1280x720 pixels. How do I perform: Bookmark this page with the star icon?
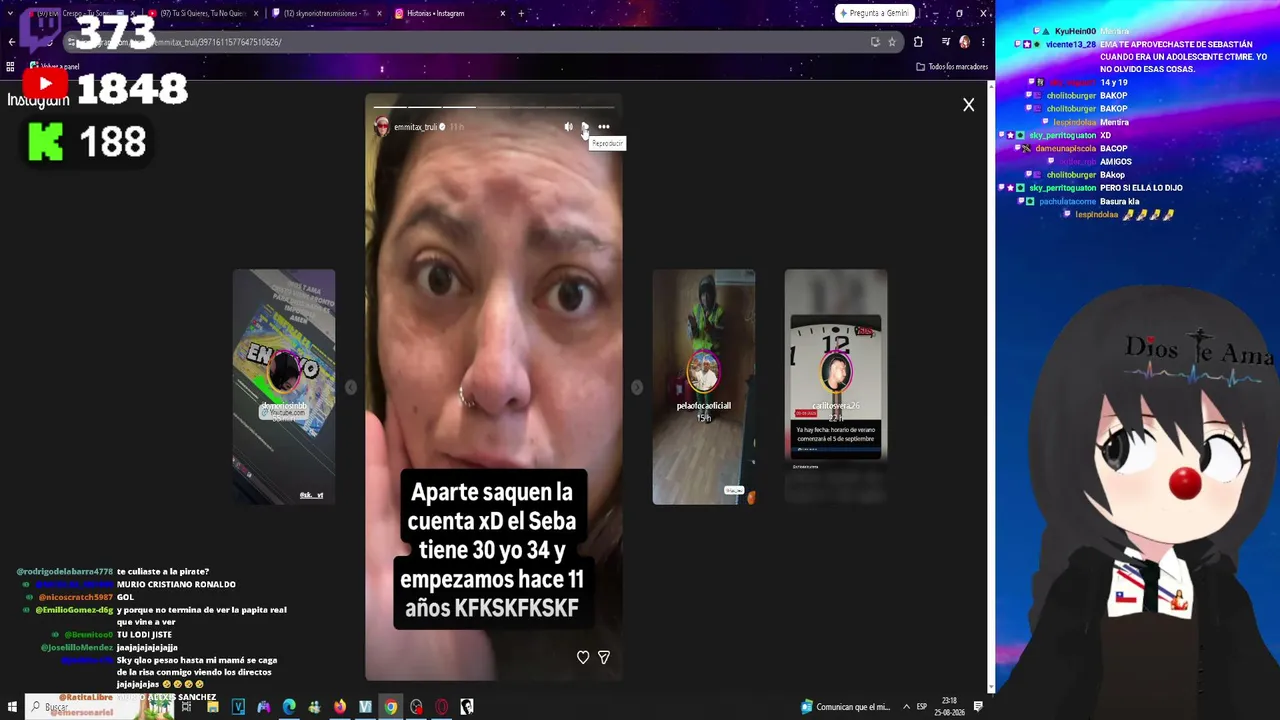[892, 42]
